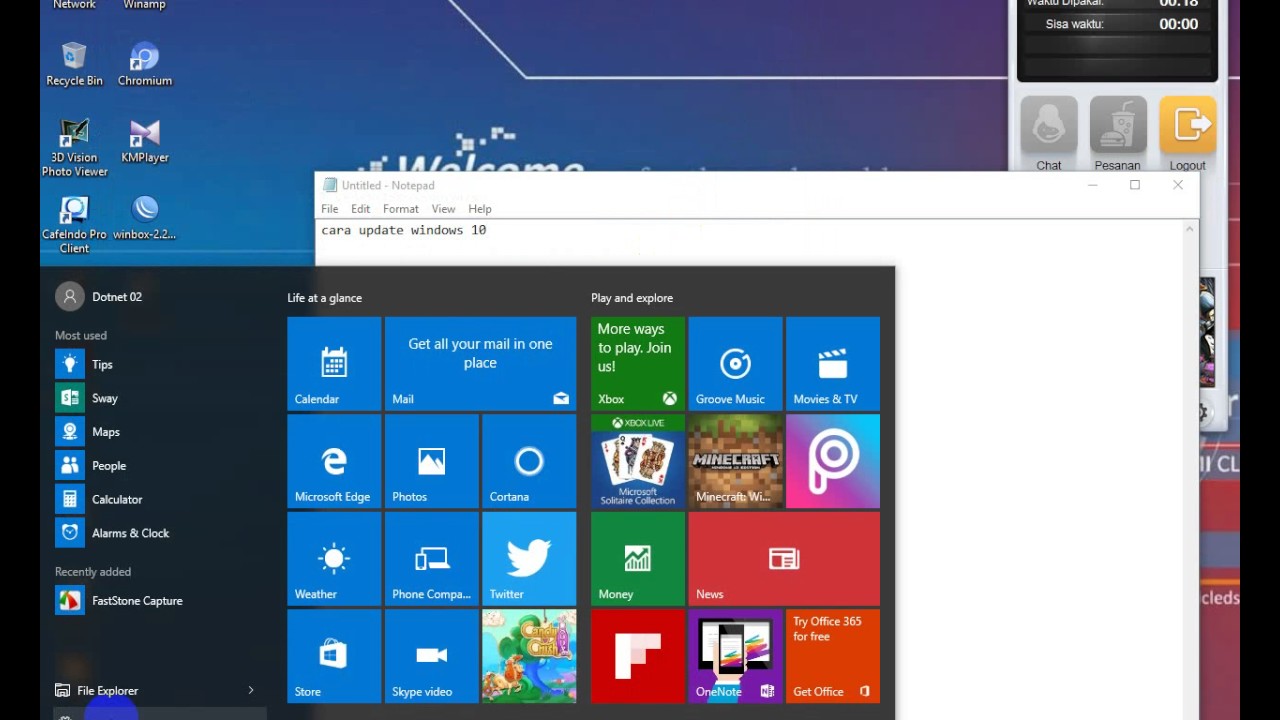This screenshot has width=1280, height=720.
Task: Open Notepad File menu
Action: click(x=329, y=209)
